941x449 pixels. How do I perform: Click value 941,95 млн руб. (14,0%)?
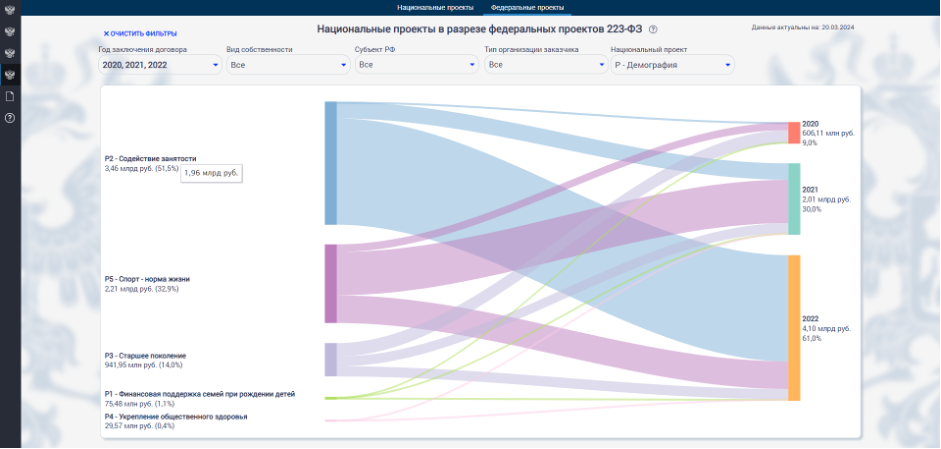click(x=143, y=365)
